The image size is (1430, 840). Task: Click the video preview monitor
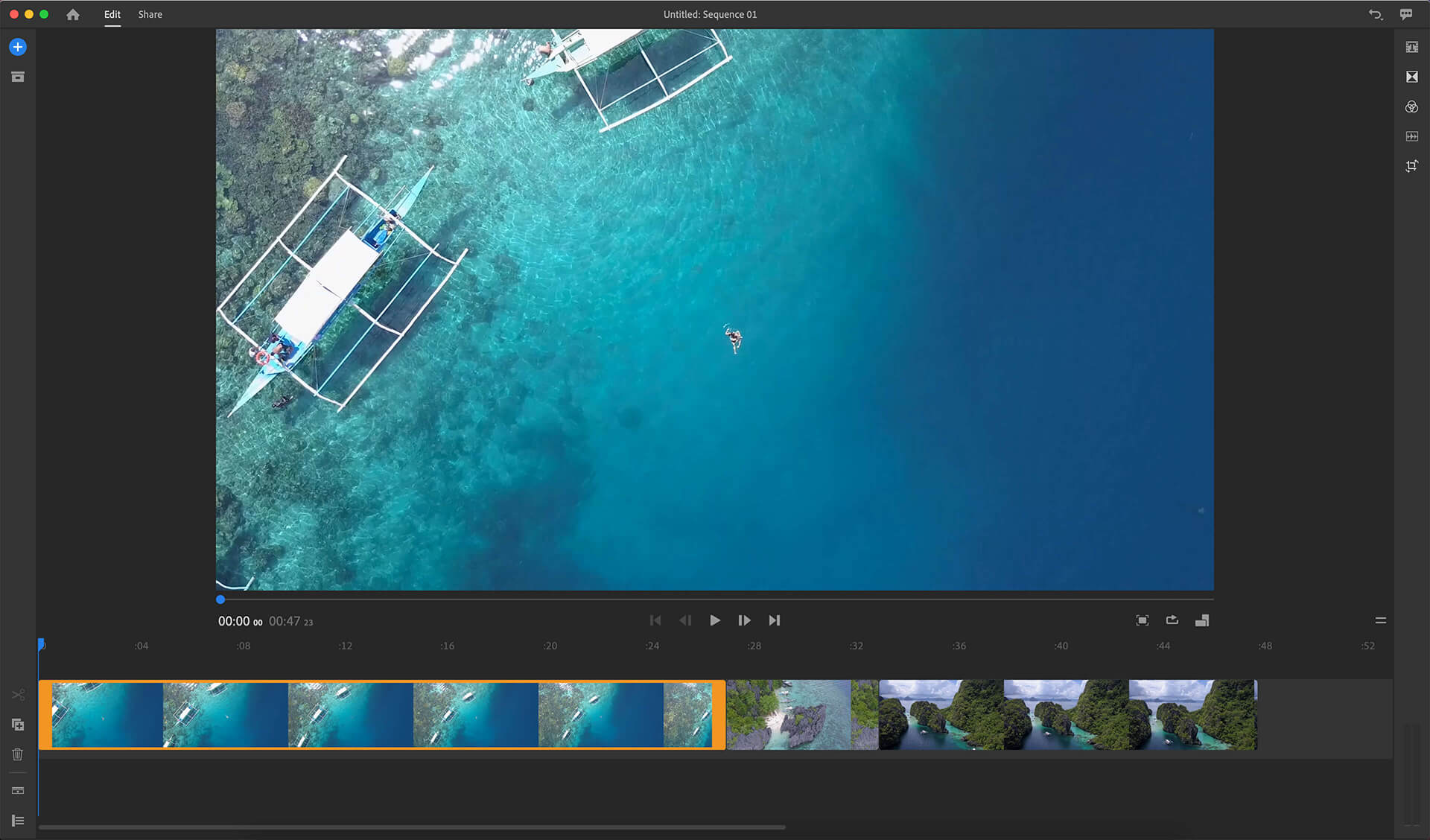coord(715,310)
